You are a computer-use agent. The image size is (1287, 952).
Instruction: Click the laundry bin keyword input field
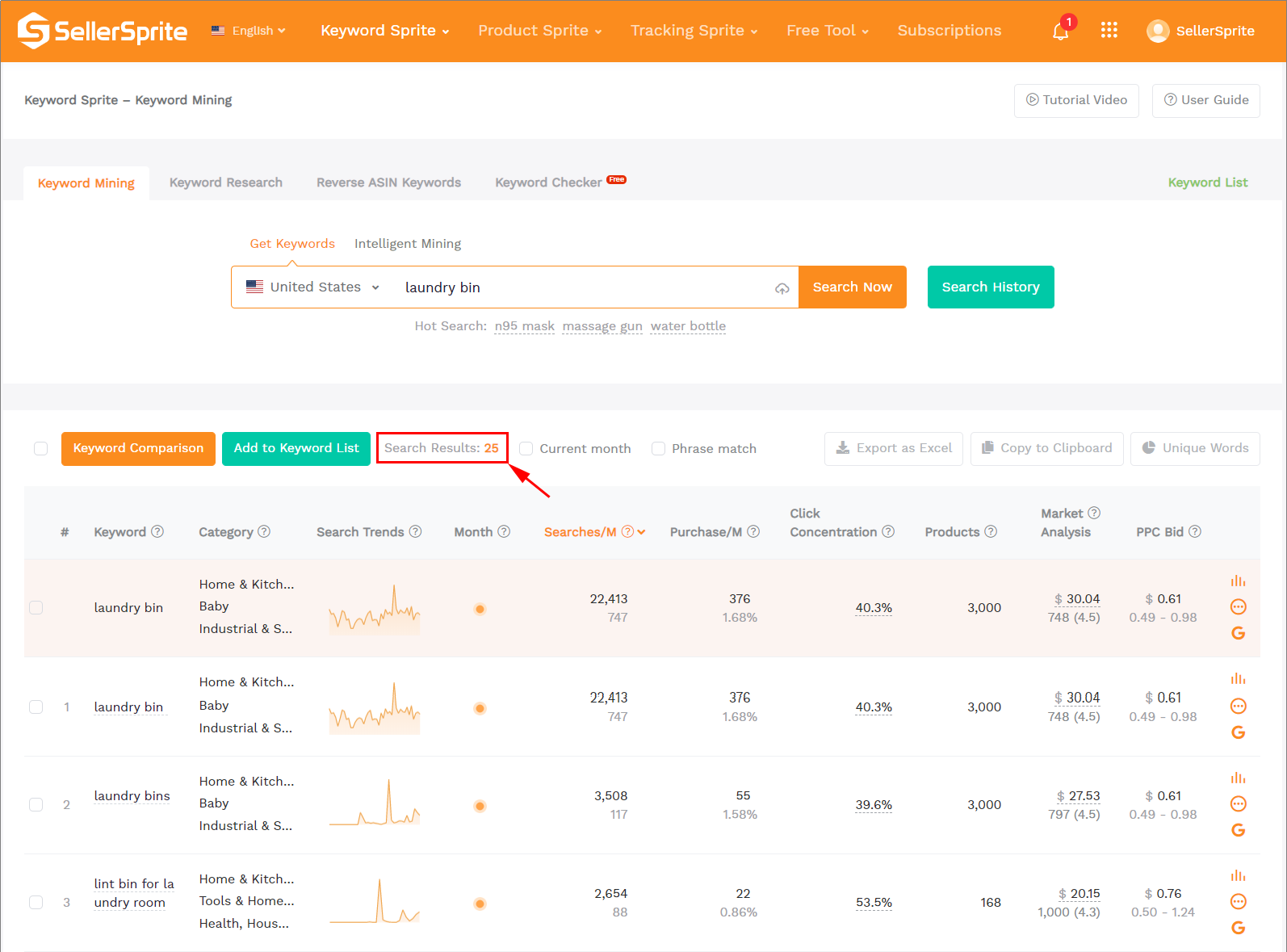point(581,287)
